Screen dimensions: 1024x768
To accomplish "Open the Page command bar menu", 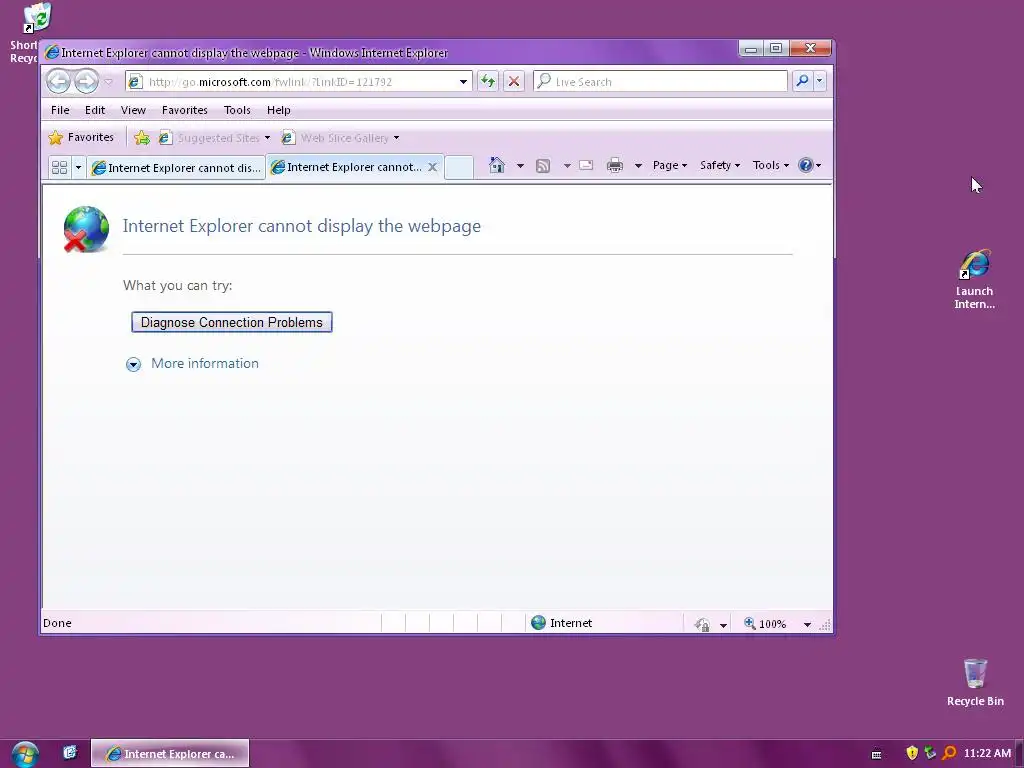I will tap(669, 165).
